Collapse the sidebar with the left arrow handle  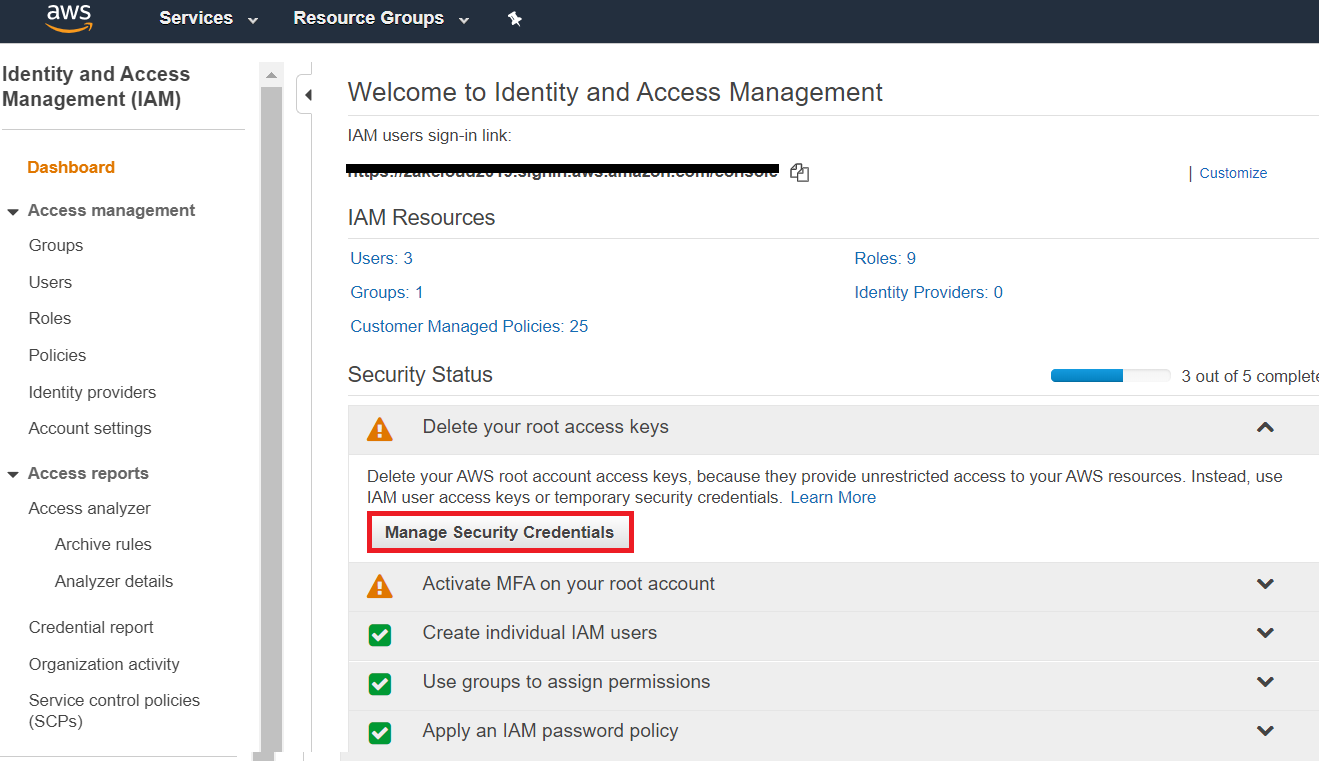point(308,95)
